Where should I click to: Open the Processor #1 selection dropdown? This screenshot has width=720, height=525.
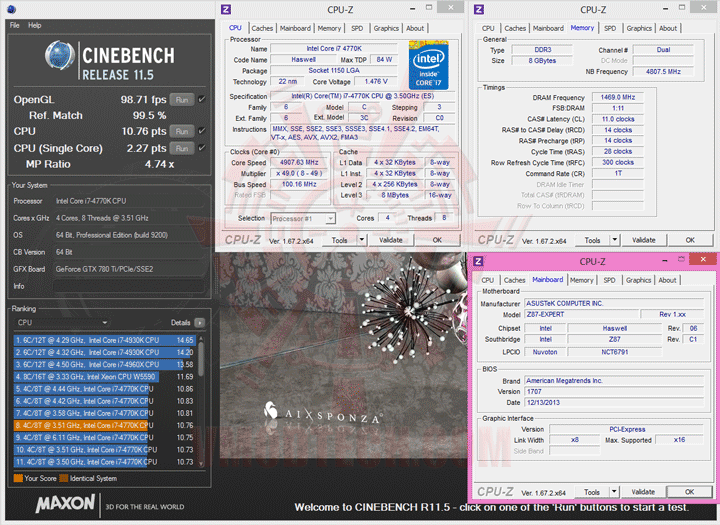(x=303, y=219)
